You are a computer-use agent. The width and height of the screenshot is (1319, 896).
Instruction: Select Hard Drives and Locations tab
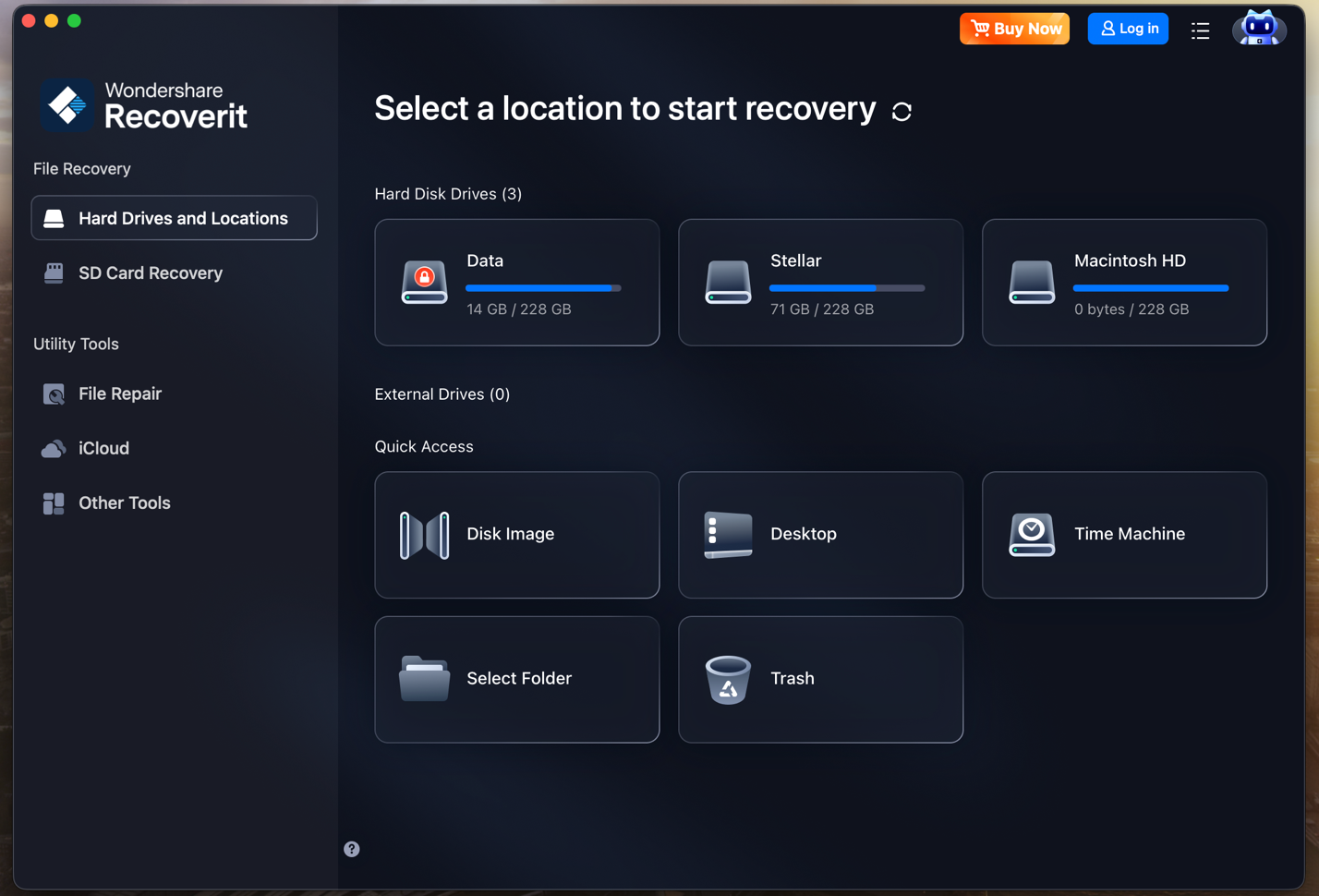[x=175, y=218]
